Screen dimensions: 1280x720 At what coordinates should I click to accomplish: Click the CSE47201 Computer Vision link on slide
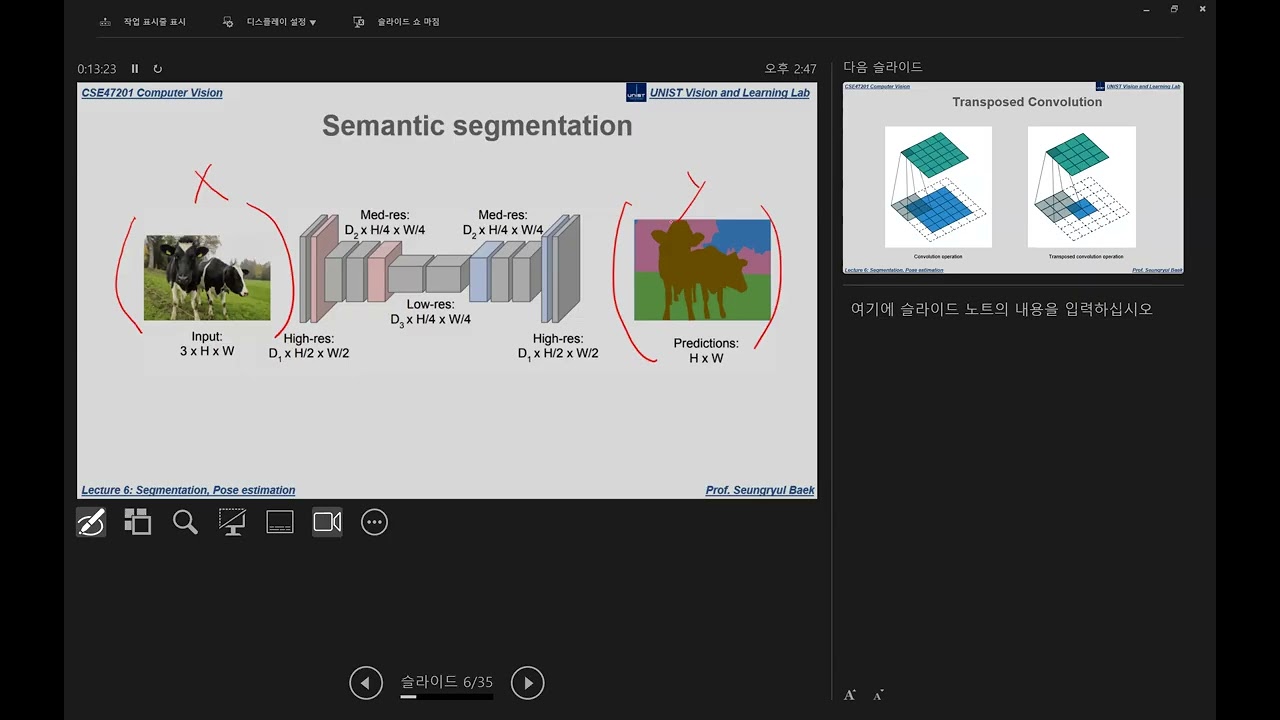tap(152, 93)
